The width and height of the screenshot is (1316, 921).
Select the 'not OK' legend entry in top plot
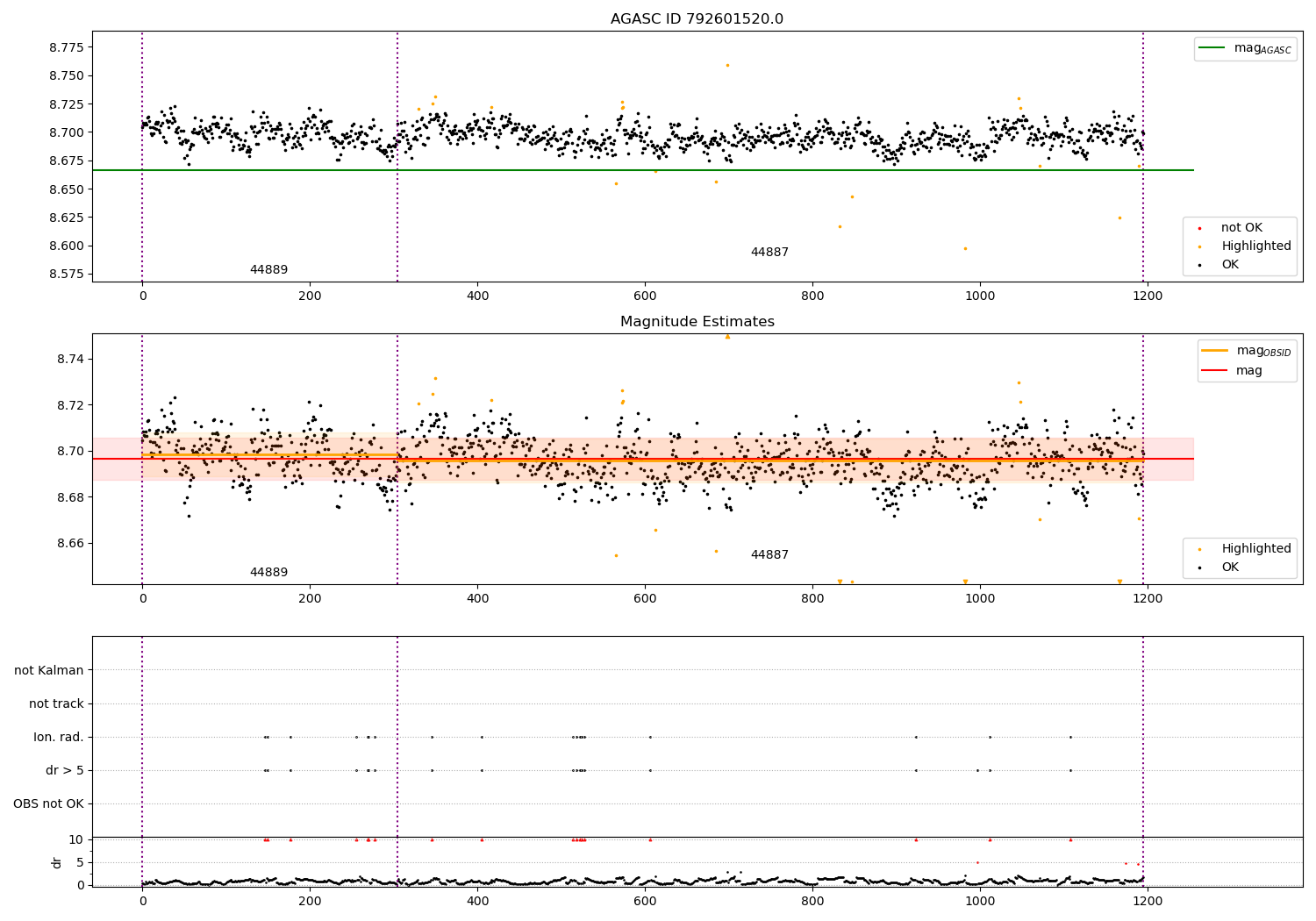coord(1241,227)
